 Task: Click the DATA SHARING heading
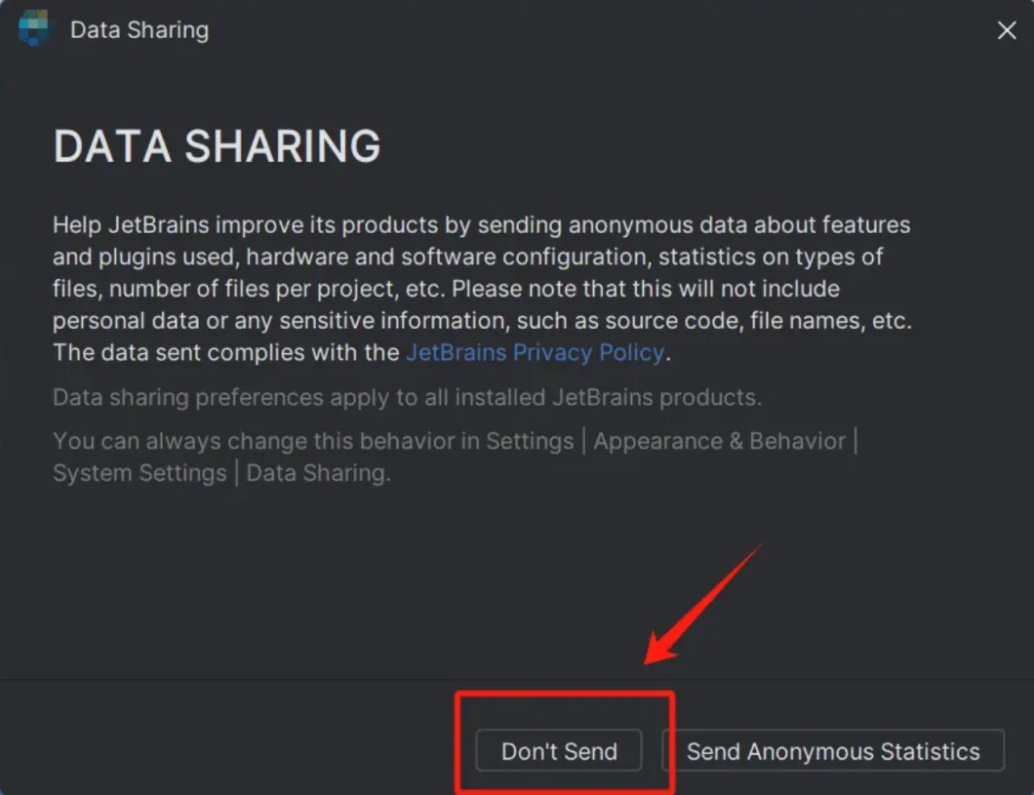click(216, 146)
